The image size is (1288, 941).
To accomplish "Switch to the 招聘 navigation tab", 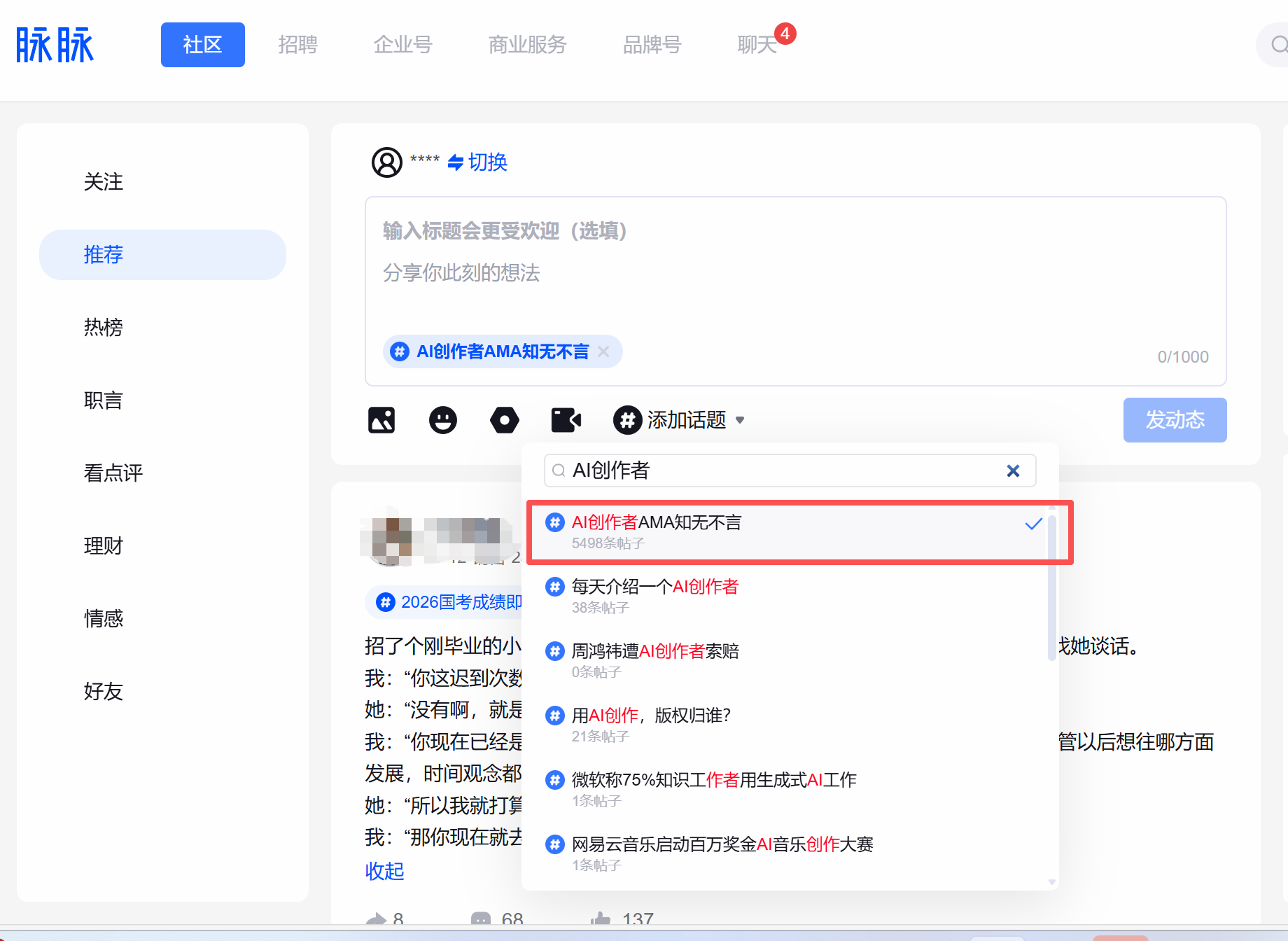I will point(298,44).
